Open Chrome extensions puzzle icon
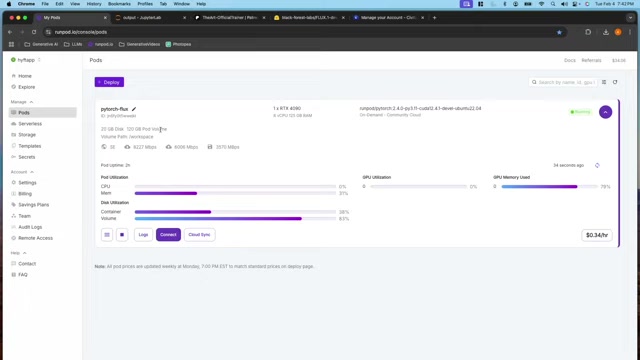The width and height of the screenshot is (640, 360). (x=588, y=32)
